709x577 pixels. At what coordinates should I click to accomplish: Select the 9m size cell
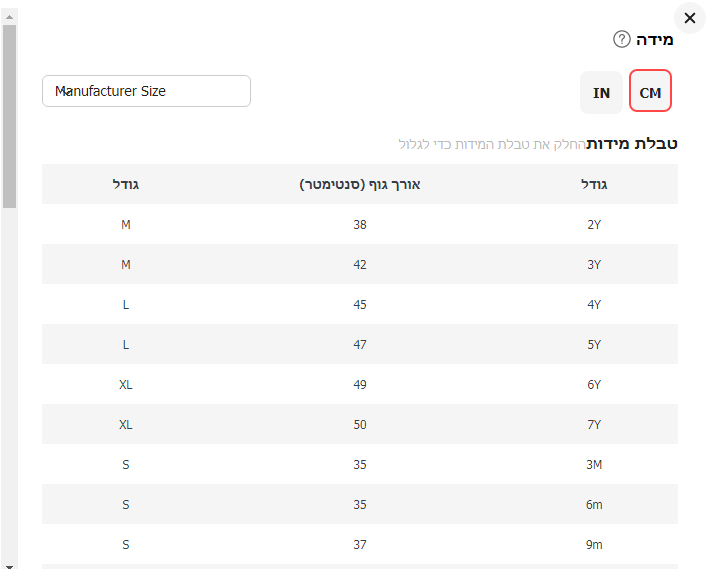[x=594, y=545]
